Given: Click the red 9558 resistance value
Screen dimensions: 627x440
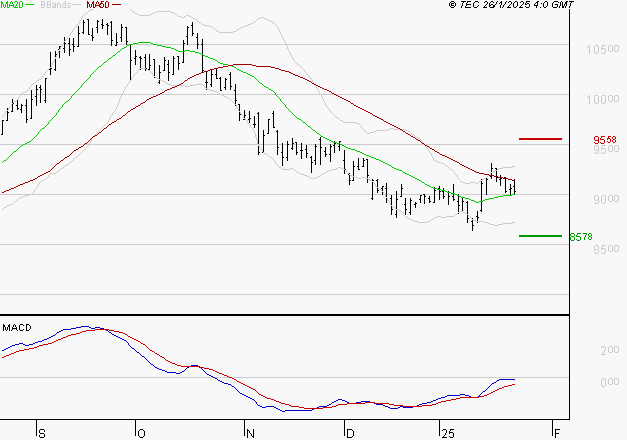Looking at the screenshot, I should (x=605, y=140).
